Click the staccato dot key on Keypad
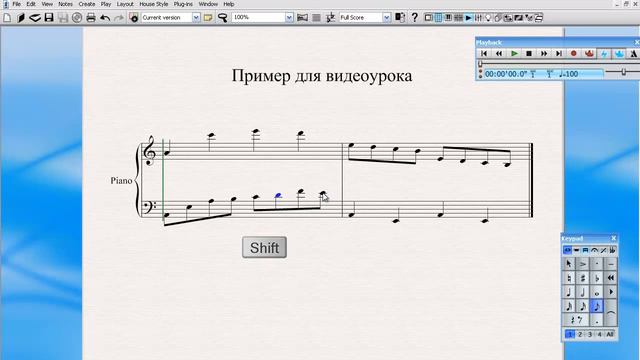The width and height of the screenshot is (640, 360). tap(597, 264)
